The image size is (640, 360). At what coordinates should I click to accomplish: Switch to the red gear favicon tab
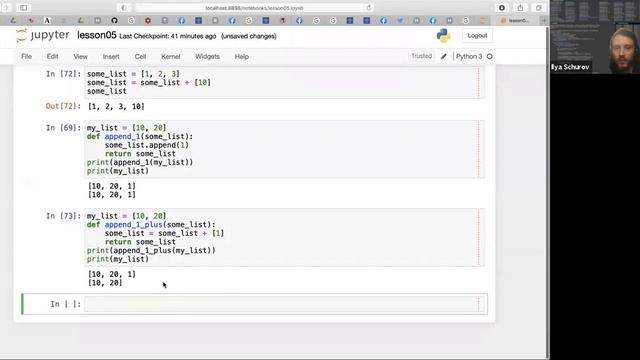point(148,20)
